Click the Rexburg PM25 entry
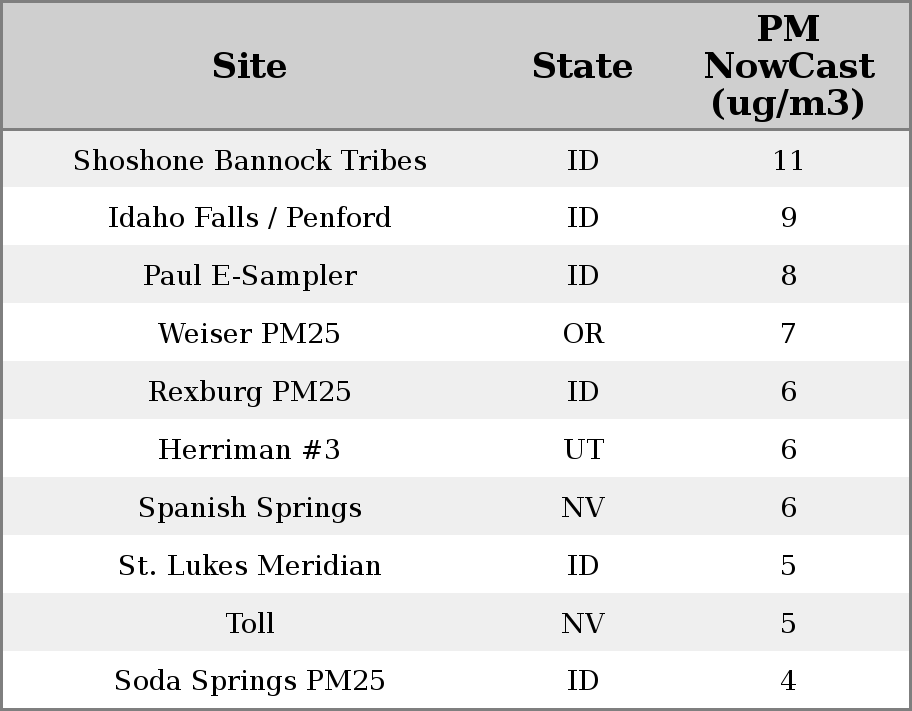Viewport: 912px width, 711px height. click(x=249, y=392)
